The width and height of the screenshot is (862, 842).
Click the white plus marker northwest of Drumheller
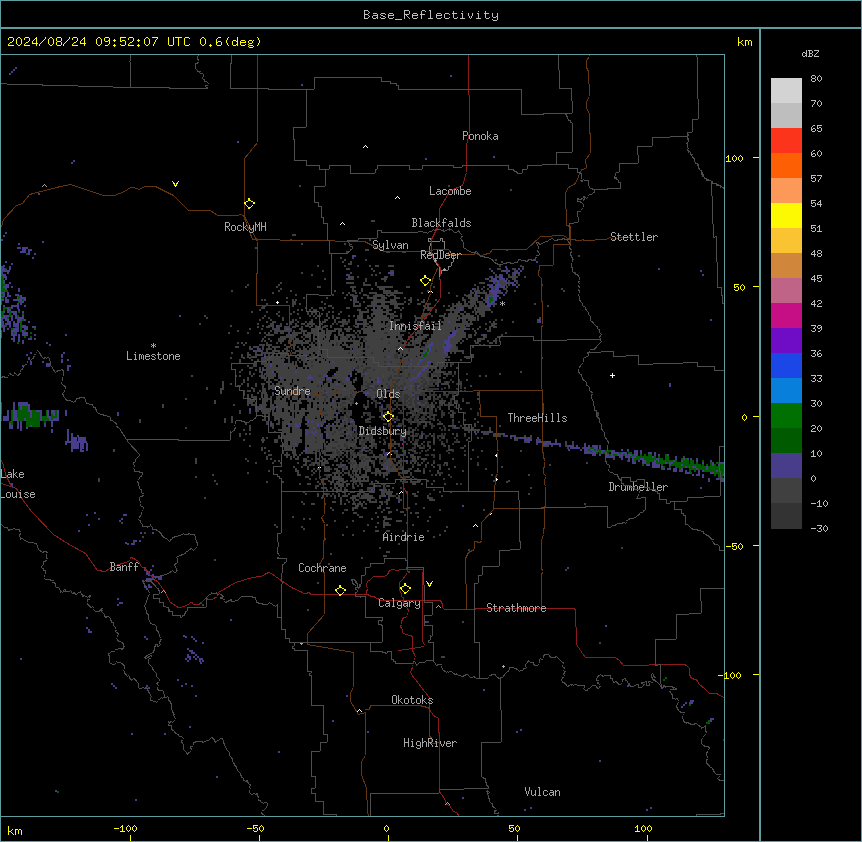[612, 375]
